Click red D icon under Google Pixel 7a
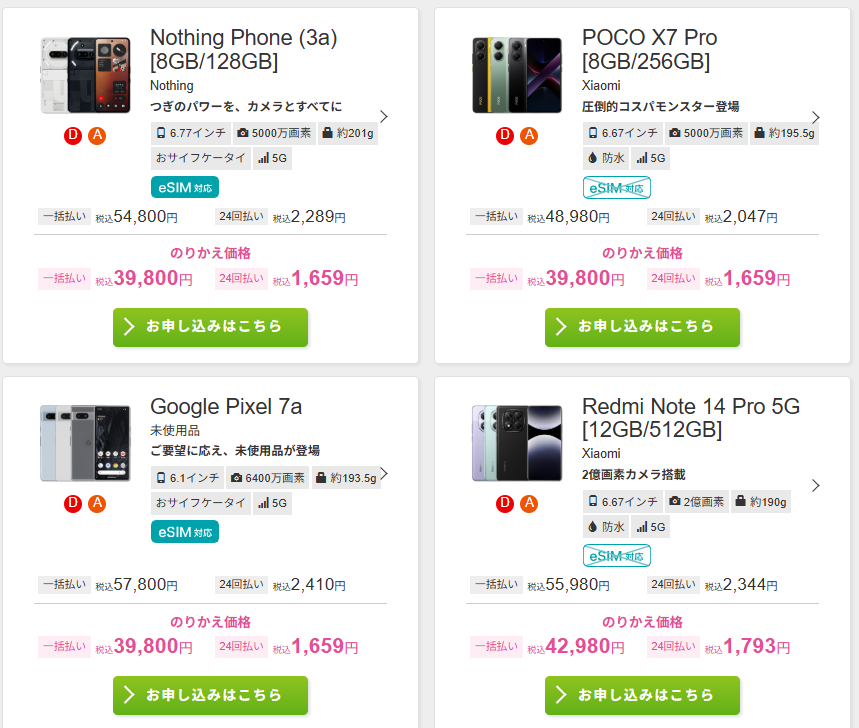 (72, 504)
